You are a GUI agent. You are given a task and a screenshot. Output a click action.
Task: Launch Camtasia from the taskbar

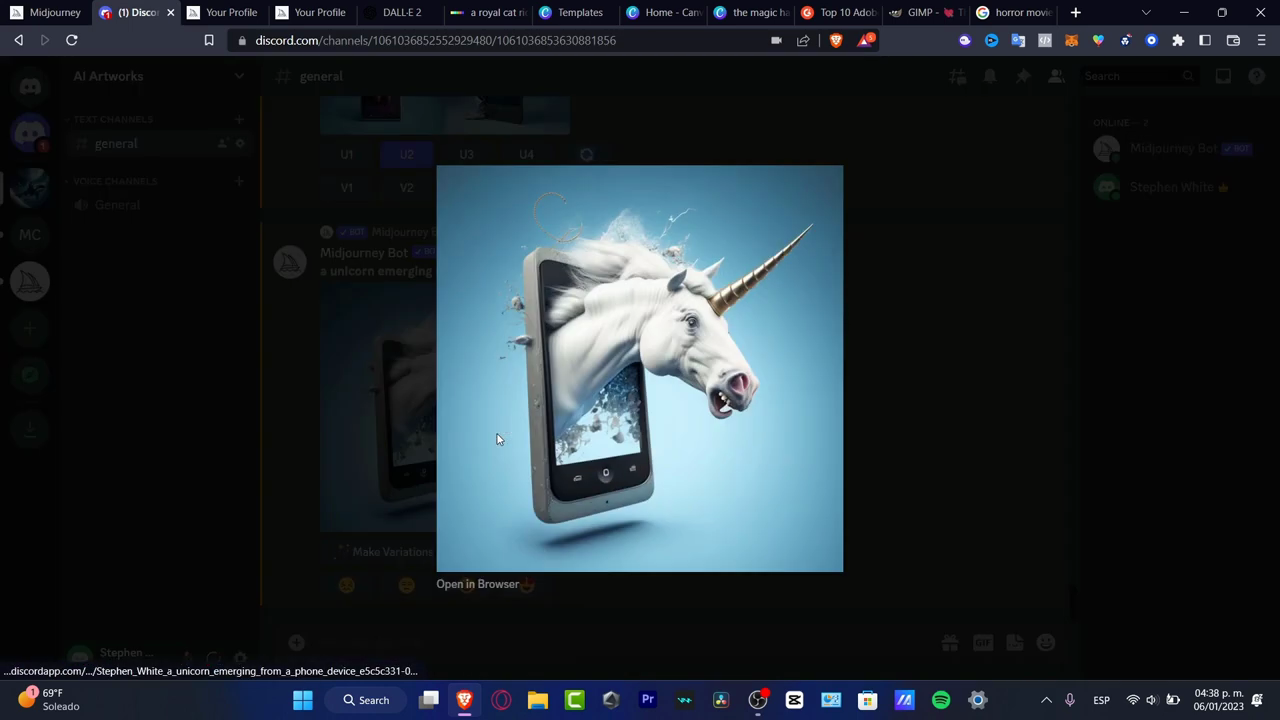point(575,700)
